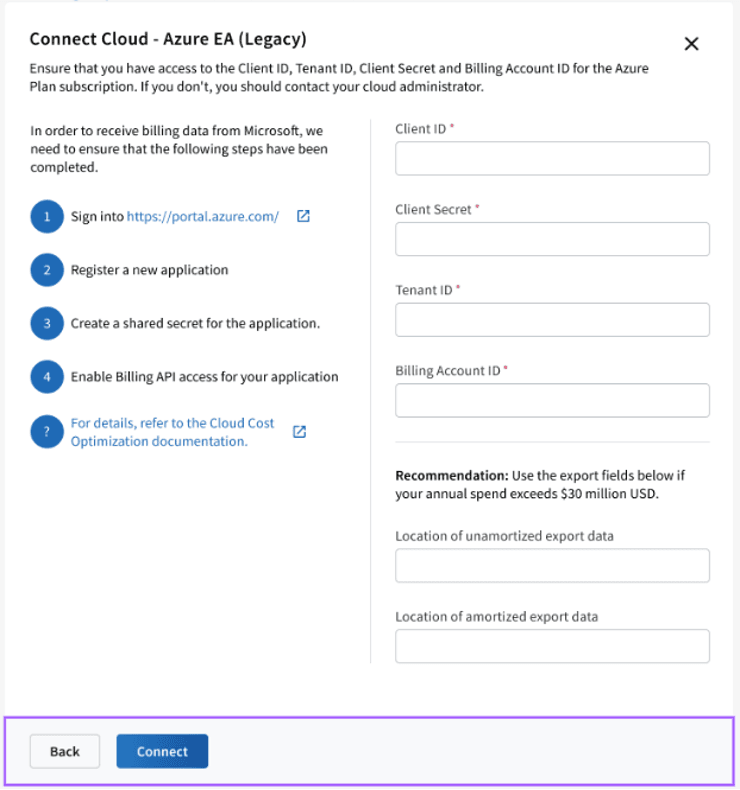The width and height of the screenshot is (740, 790).
Task: Click the question mark help circle
Action: [x=47, y=432]
